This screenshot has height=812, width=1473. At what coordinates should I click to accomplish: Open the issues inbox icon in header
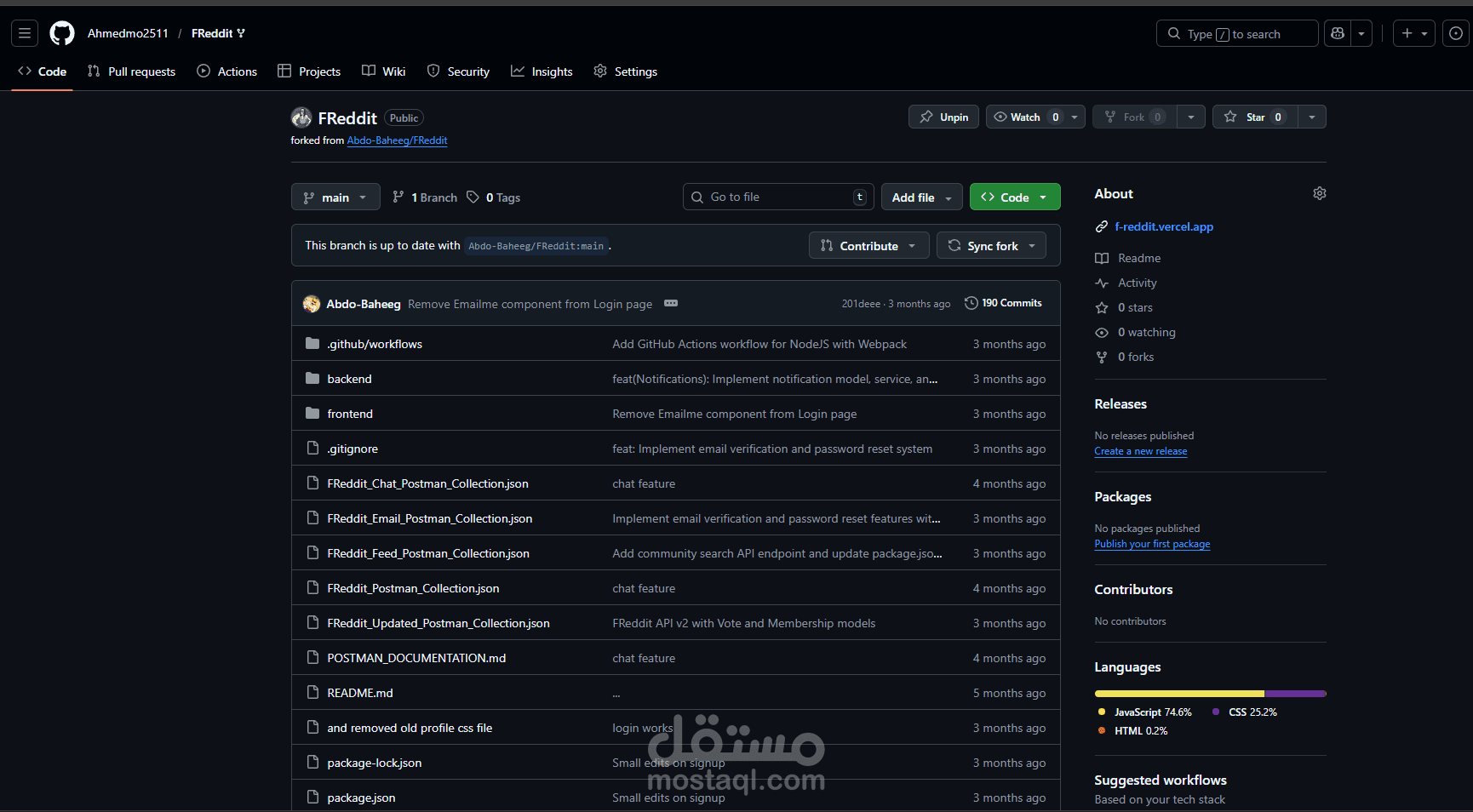(1456, 33)
